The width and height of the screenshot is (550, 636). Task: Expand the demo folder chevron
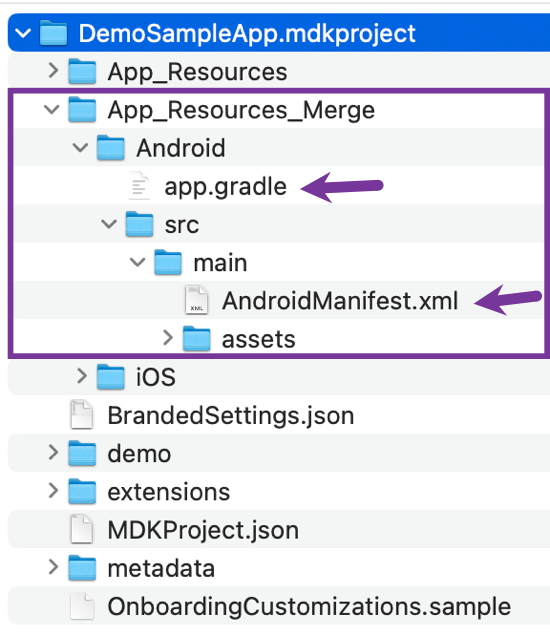click(53, 452)
